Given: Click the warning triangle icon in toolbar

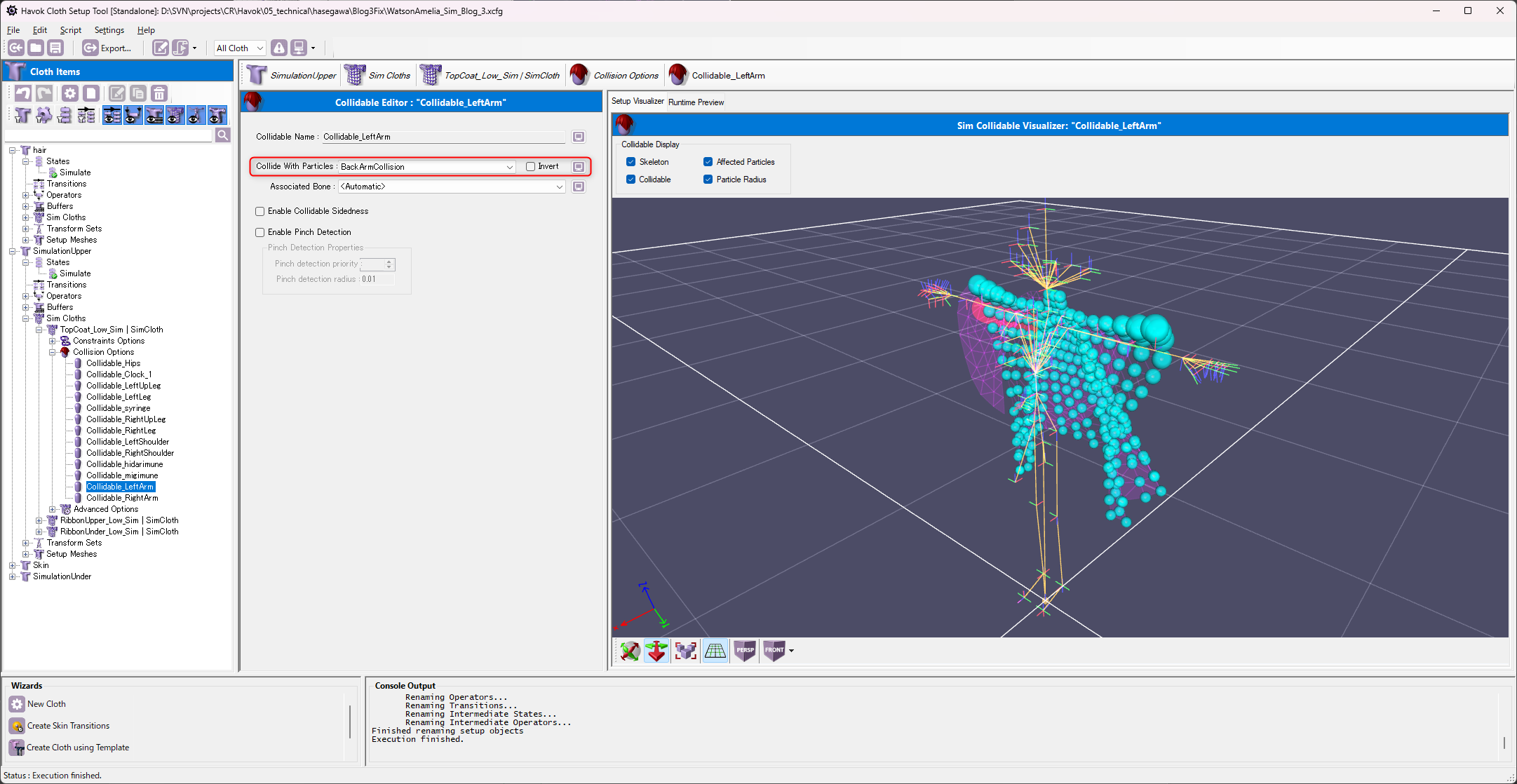Looking at the screenshot, I should pos(279,48).
